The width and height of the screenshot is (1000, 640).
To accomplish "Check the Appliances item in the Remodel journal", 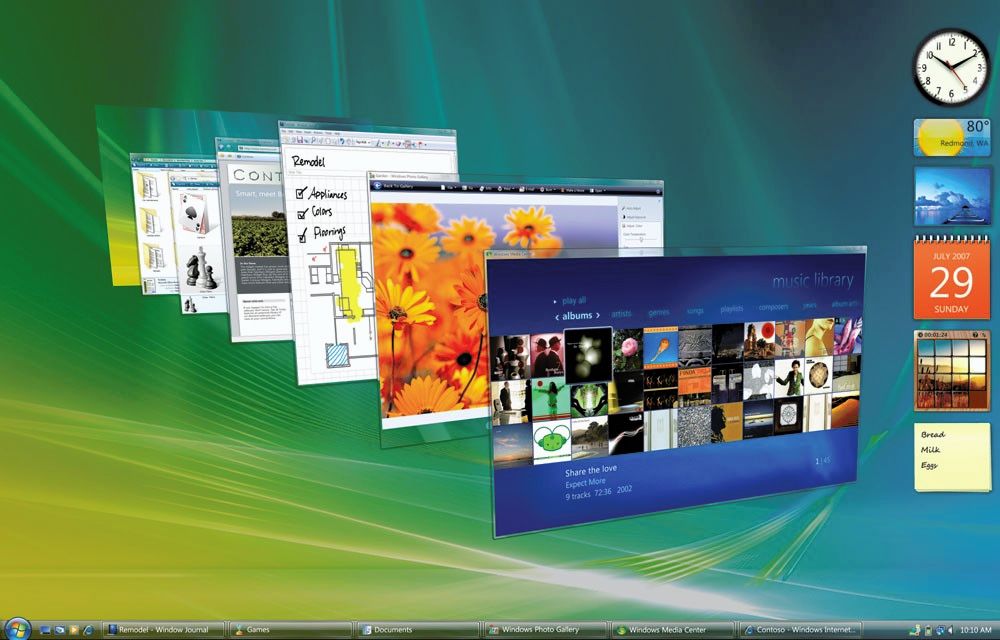I will click(x=300, y=194).
